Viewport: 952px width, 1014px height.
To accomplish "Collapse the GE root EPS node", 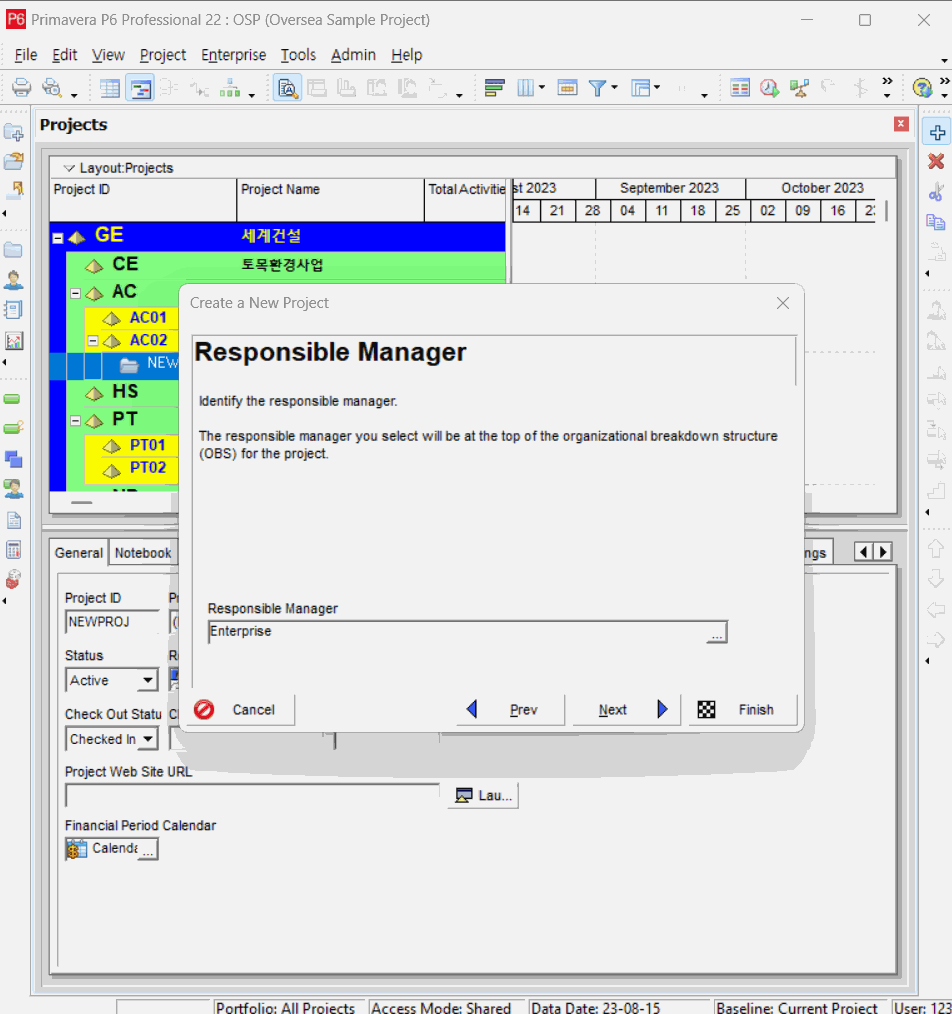I will pos(58,238).
